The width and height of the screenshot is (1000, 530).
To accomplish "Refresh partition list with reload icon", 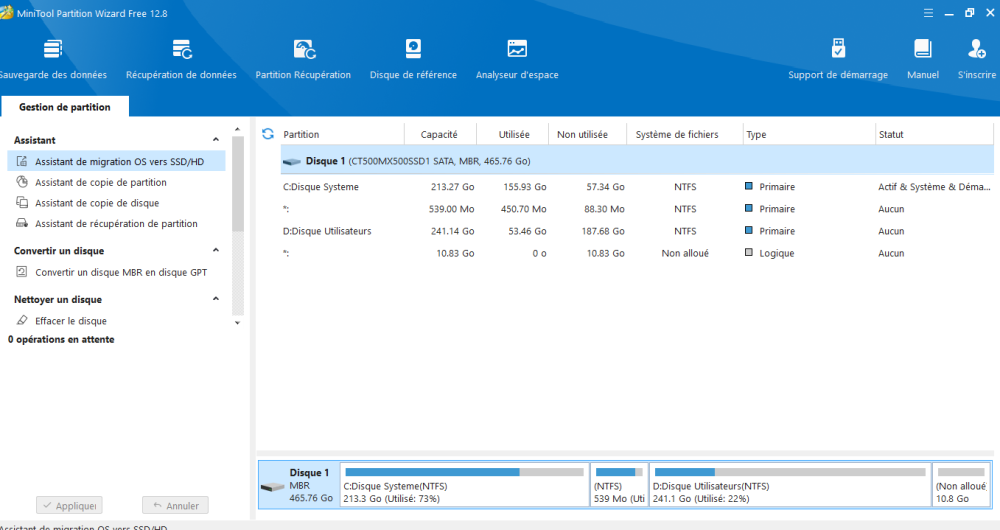I will tap(267, 134).
